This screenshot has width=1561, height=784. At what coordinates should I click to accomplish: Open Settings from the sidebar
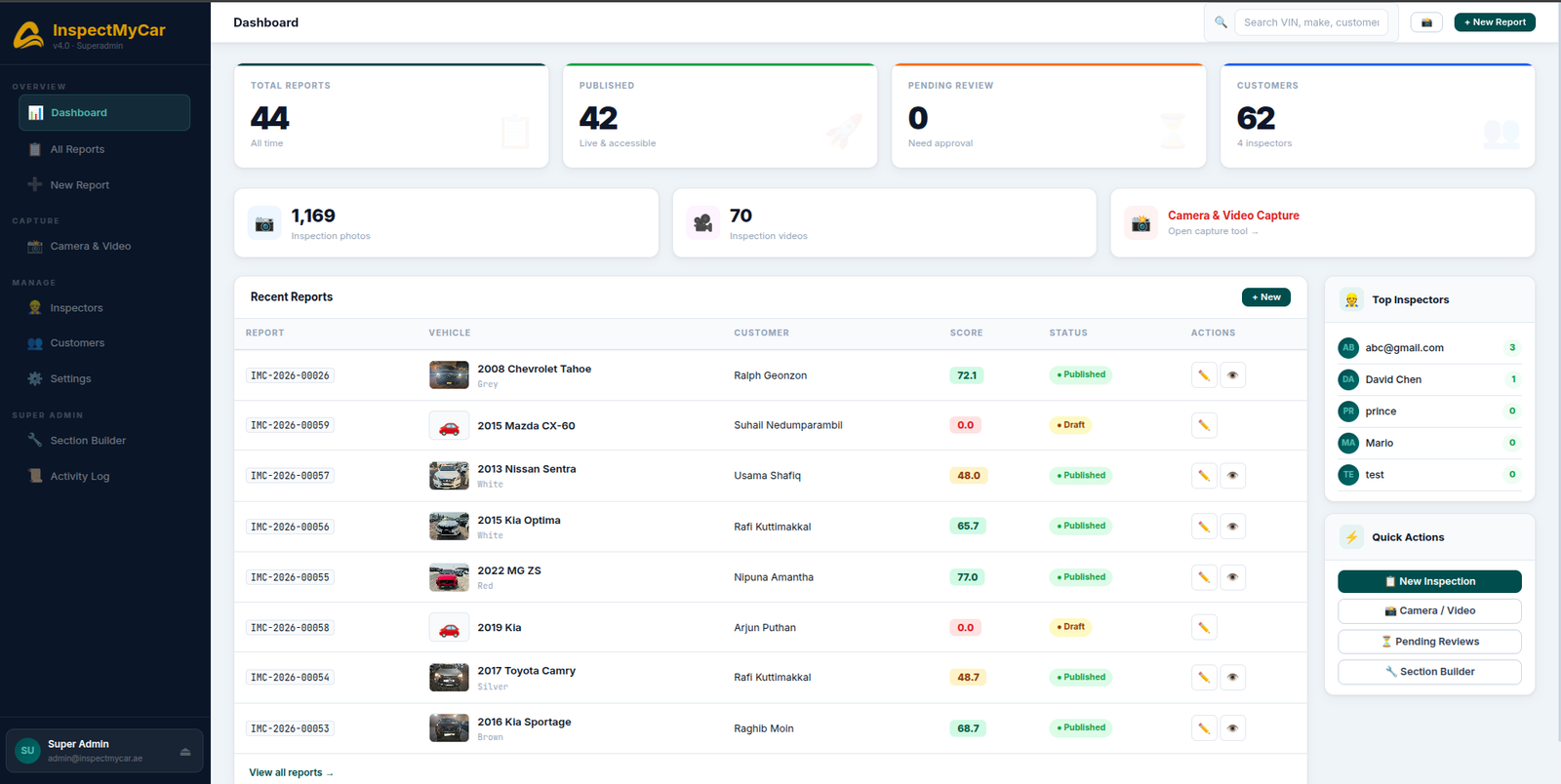coord(104,378)
